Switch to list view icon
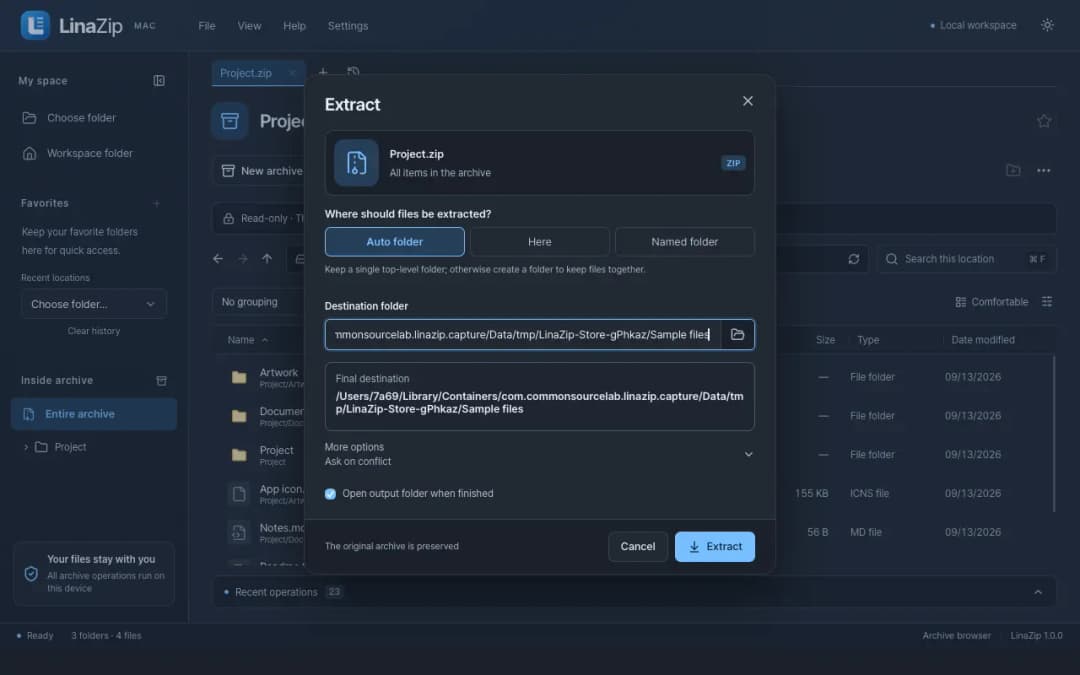Image resolution: width=1080 pixels, height=675 pixels. pos(1046,302)
